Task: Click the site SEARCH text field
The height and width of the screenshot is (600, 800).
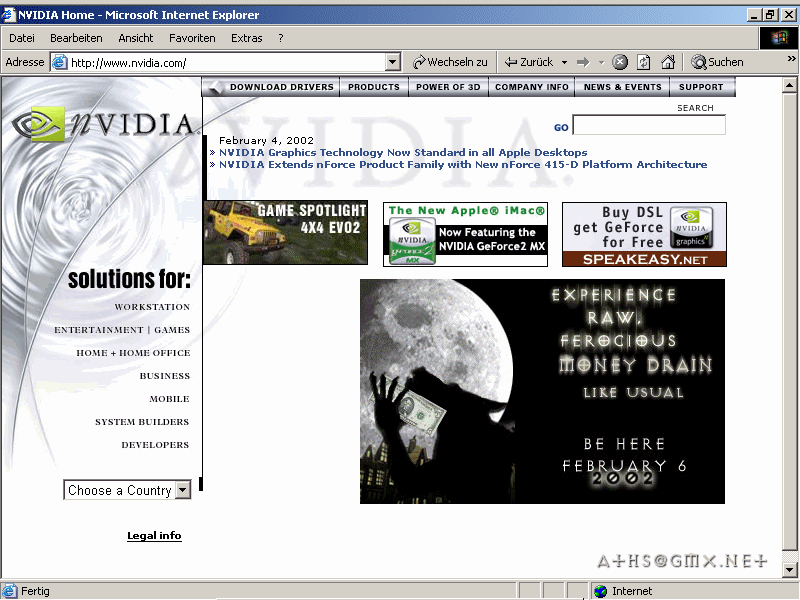Action: point(649,125)
